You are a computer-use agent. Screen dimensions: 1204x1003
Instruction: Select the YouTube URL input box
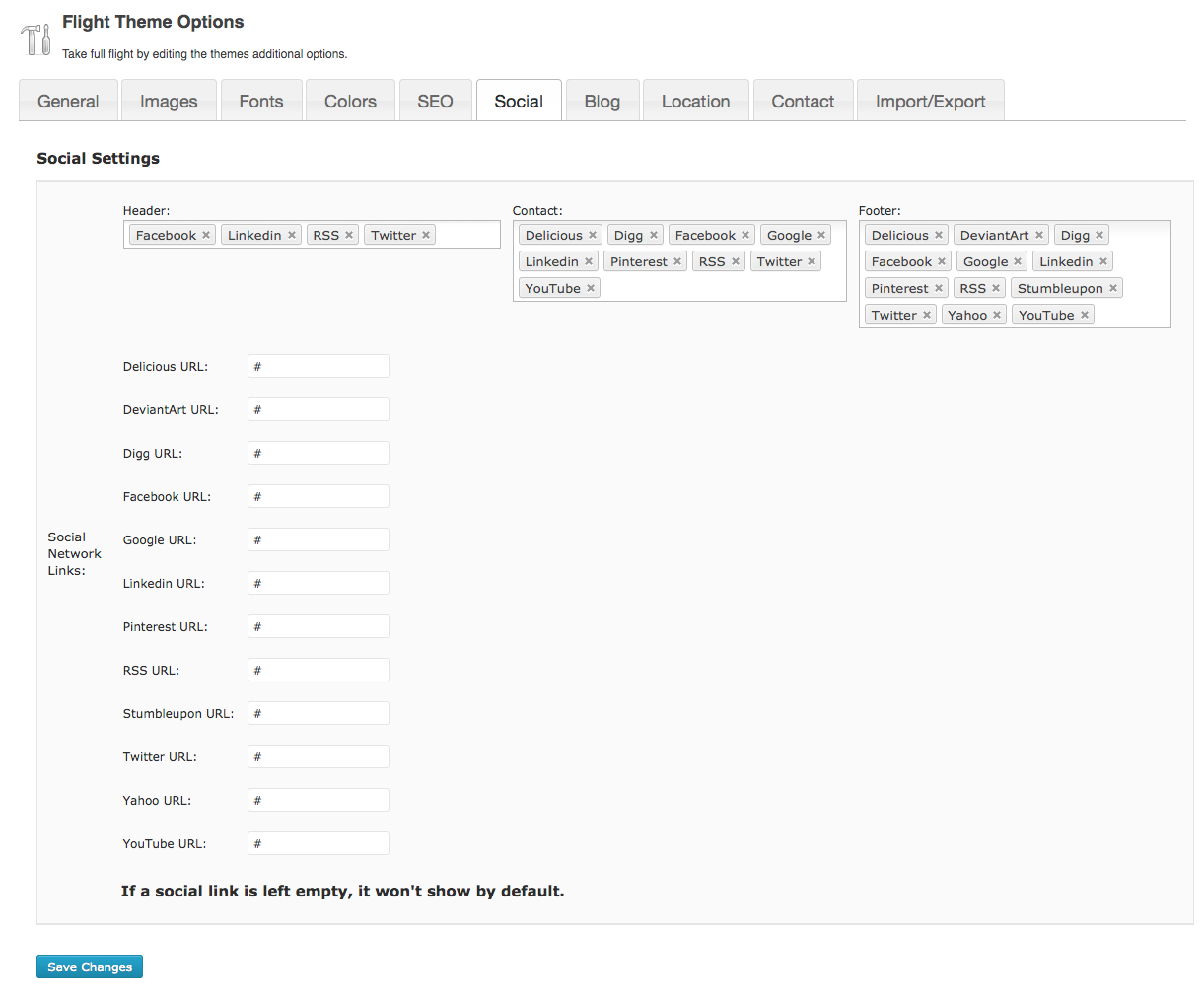click(x=318, y=843)
